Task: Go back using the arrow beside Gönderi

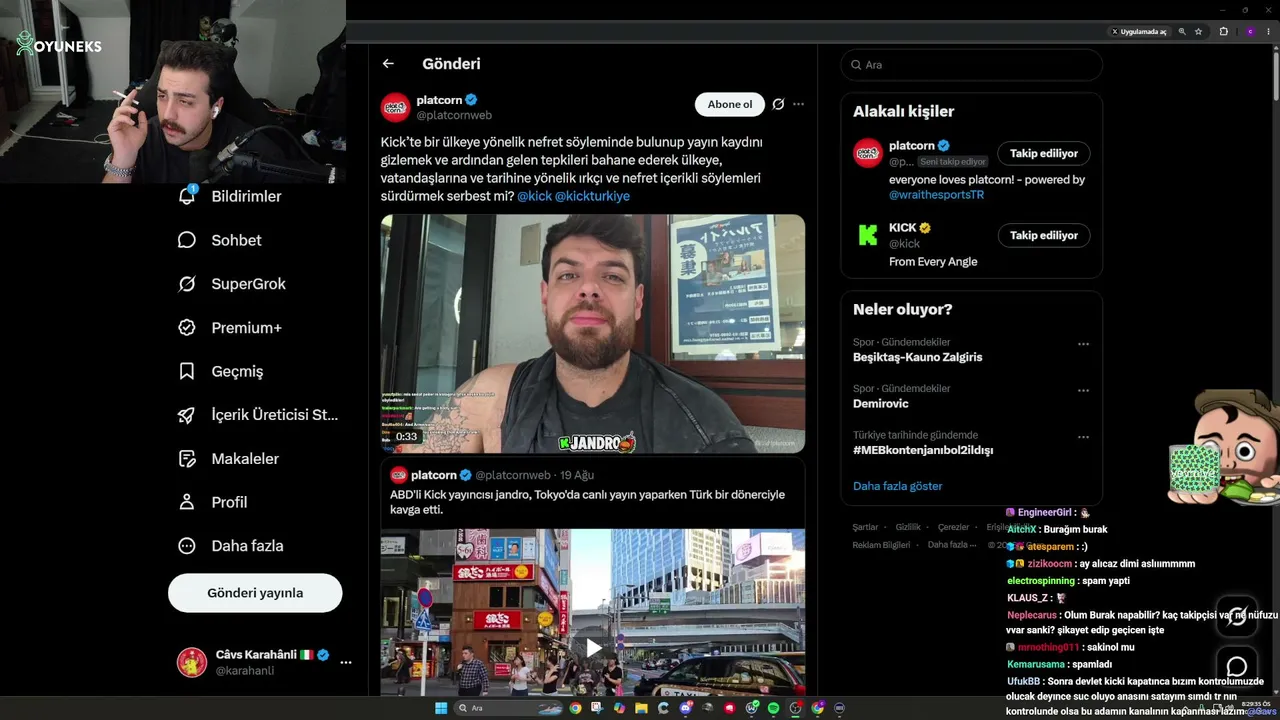Action: point(388,64)
